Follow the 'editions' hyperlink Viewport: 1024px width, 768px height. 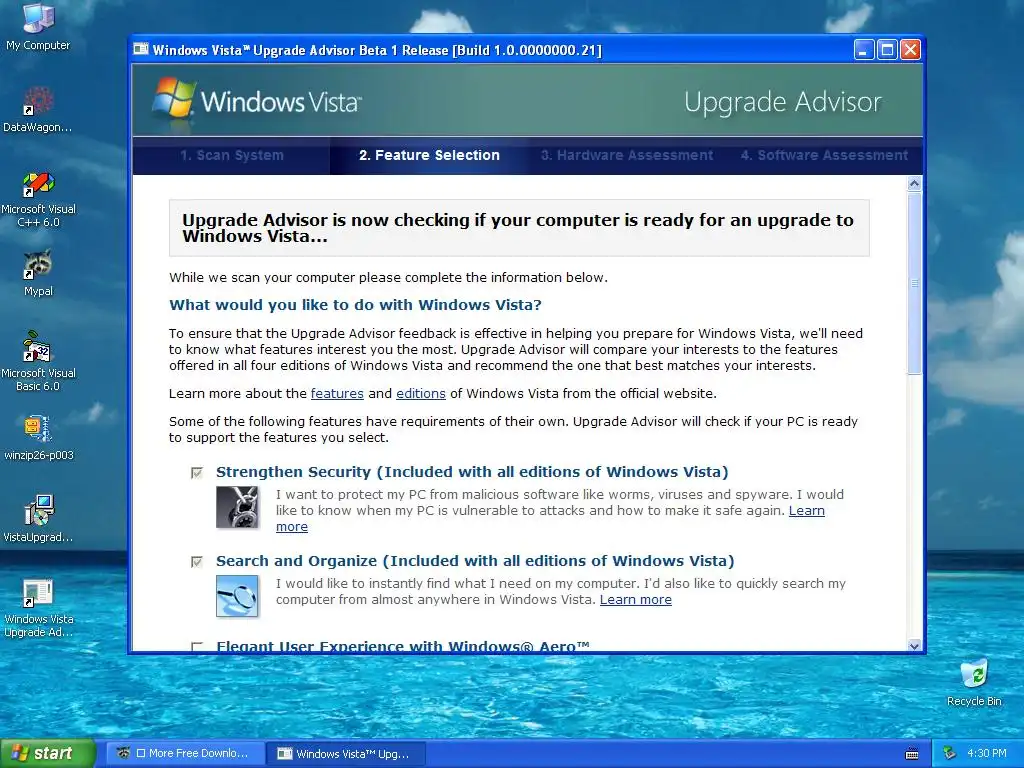(421, 394)
